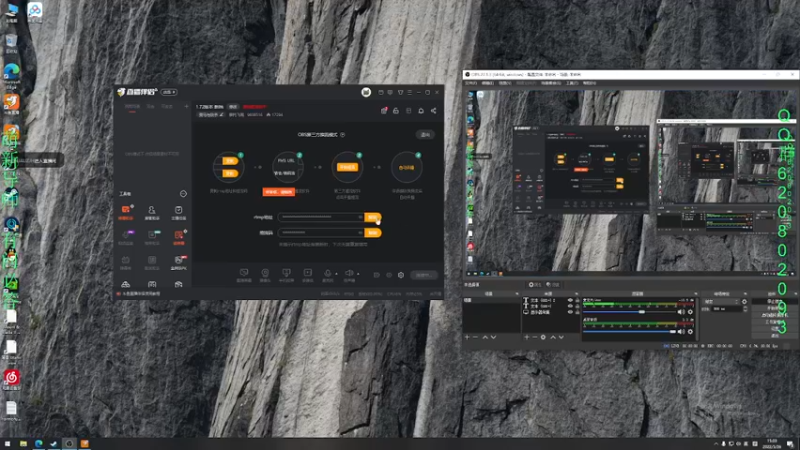
Task: Open the OBS scene transition dropdown
Action: point(721,302)
